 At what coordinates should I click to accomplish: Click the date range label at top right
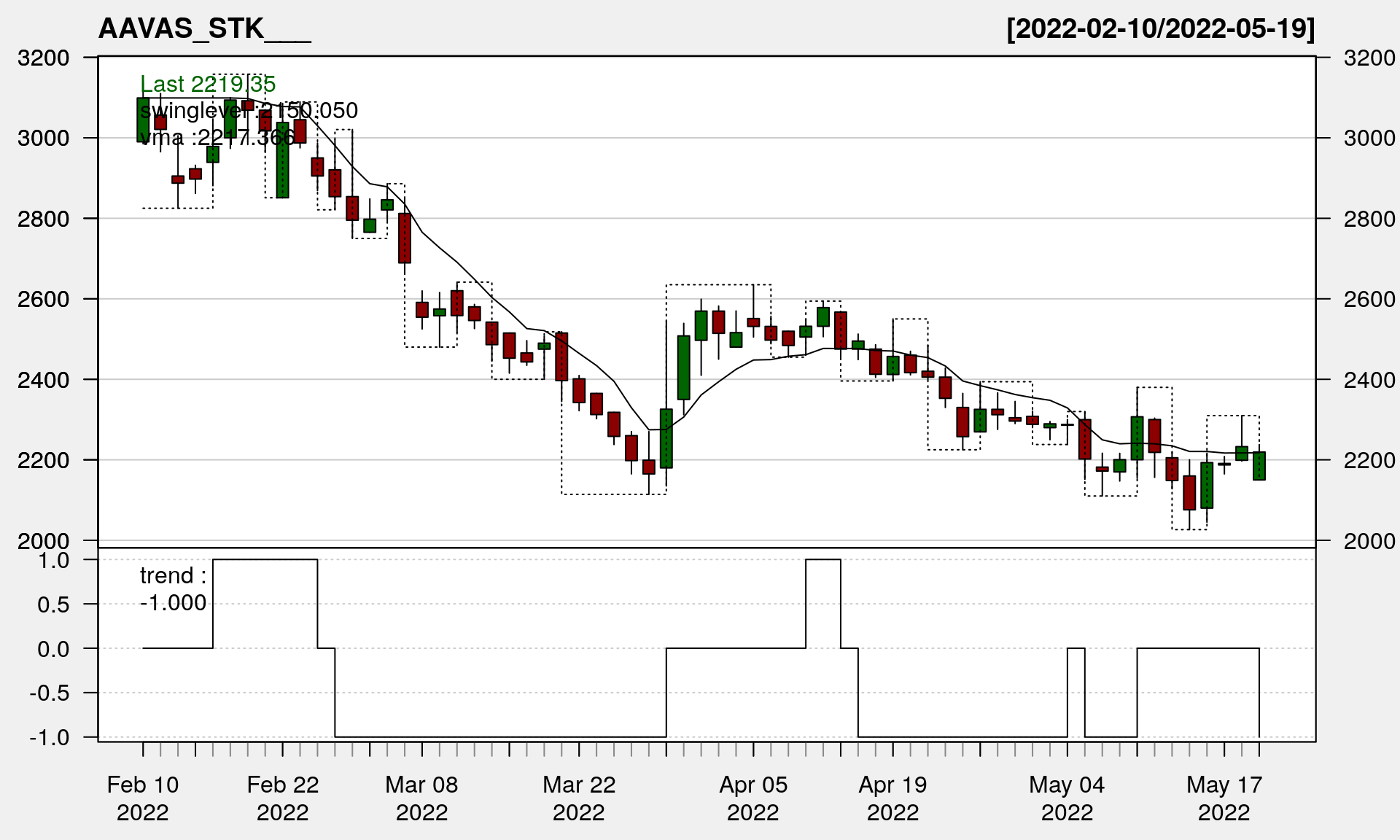click(1160, 29)
